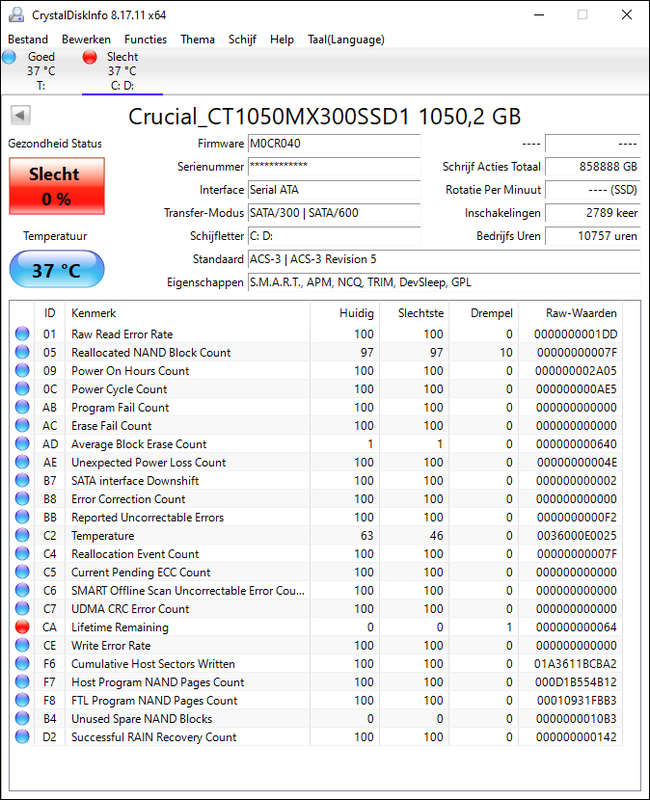
Task: Click the blue Goed status orb
Action: (9, 57)
